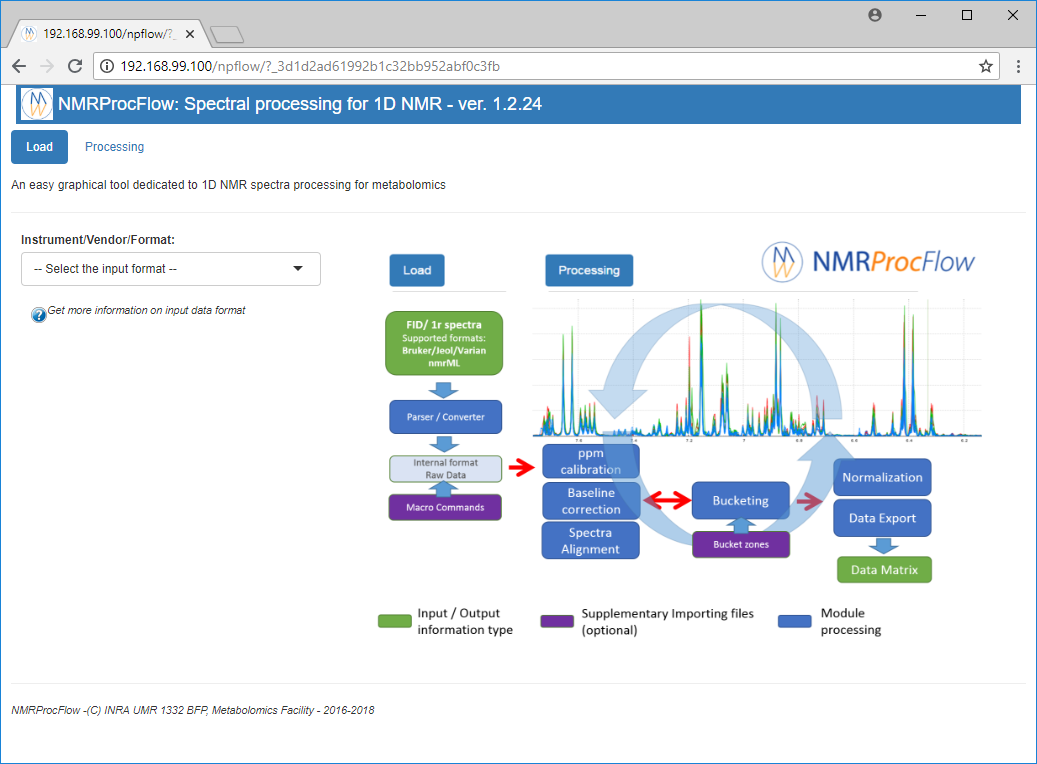The image size is (1037, 764).
Task: Click the Normalization diagram box
Action: point(882,477)
